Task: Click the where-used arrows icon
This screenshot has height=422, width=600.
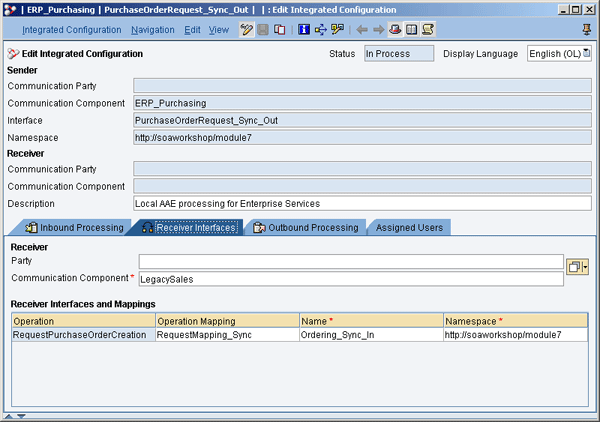Action: point(321,30)
